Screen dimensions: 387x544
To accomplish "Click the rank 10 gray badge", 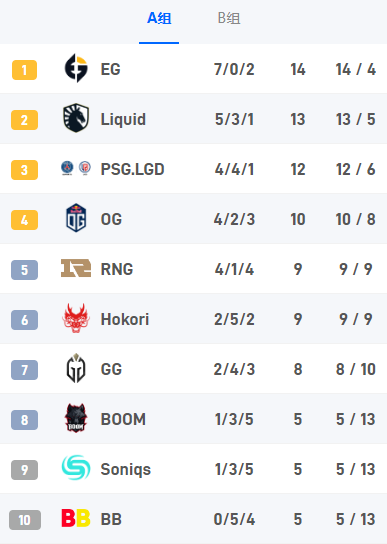I will [25, 520].
